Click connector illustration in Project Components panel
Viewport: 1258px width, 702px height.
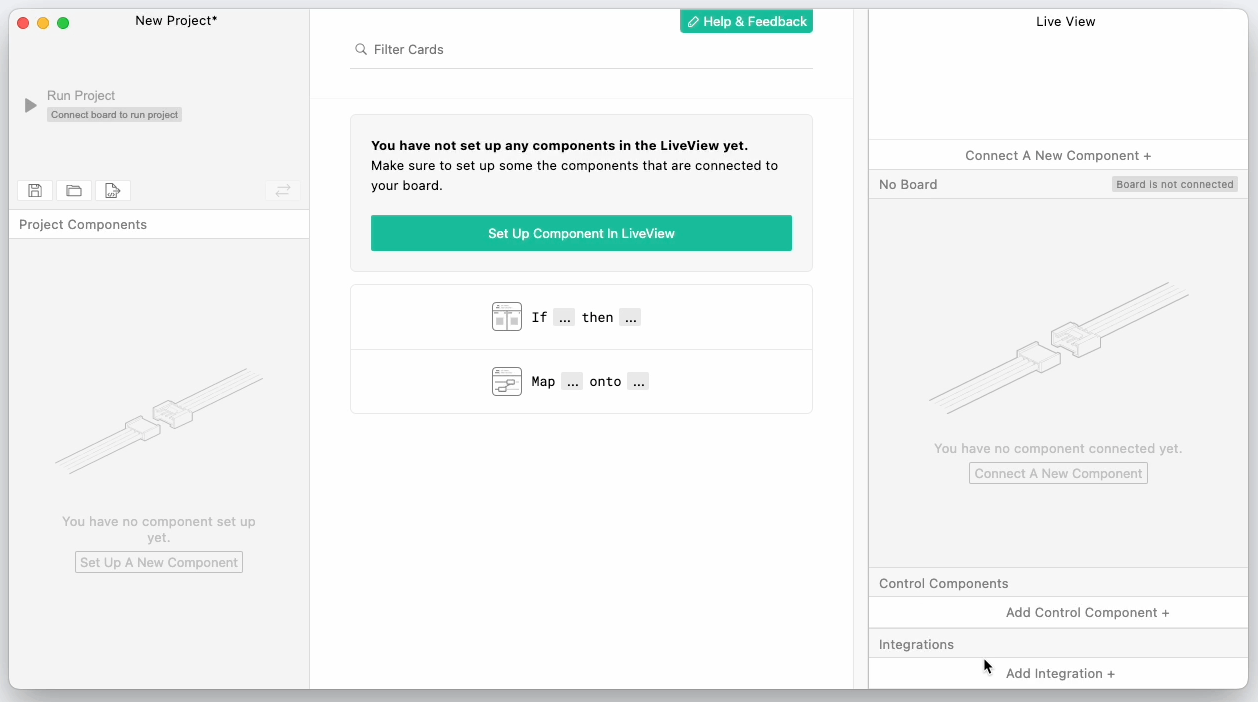159,420
